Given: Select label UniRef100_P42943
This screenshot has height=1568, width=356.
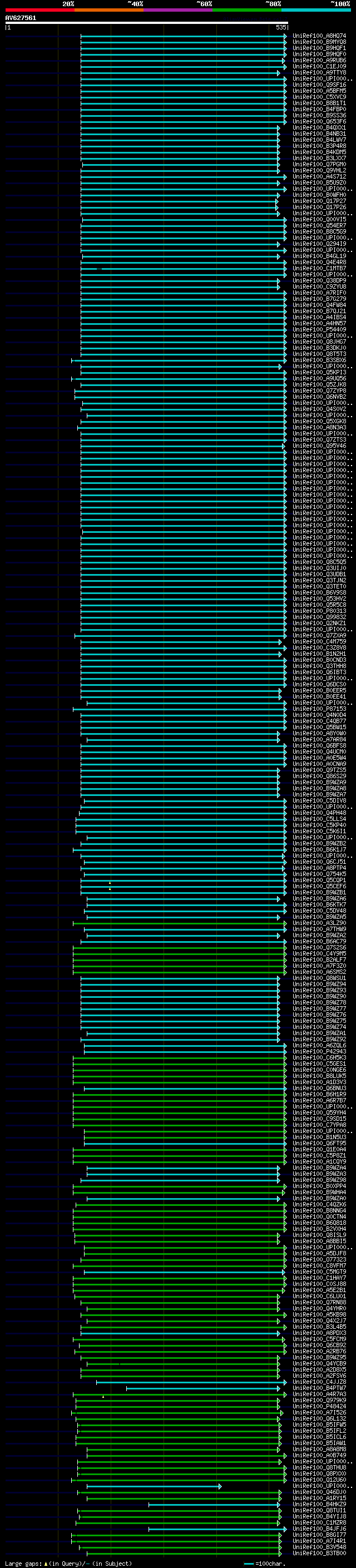Looking at the screenshot, I should [x=319, y=1052].
